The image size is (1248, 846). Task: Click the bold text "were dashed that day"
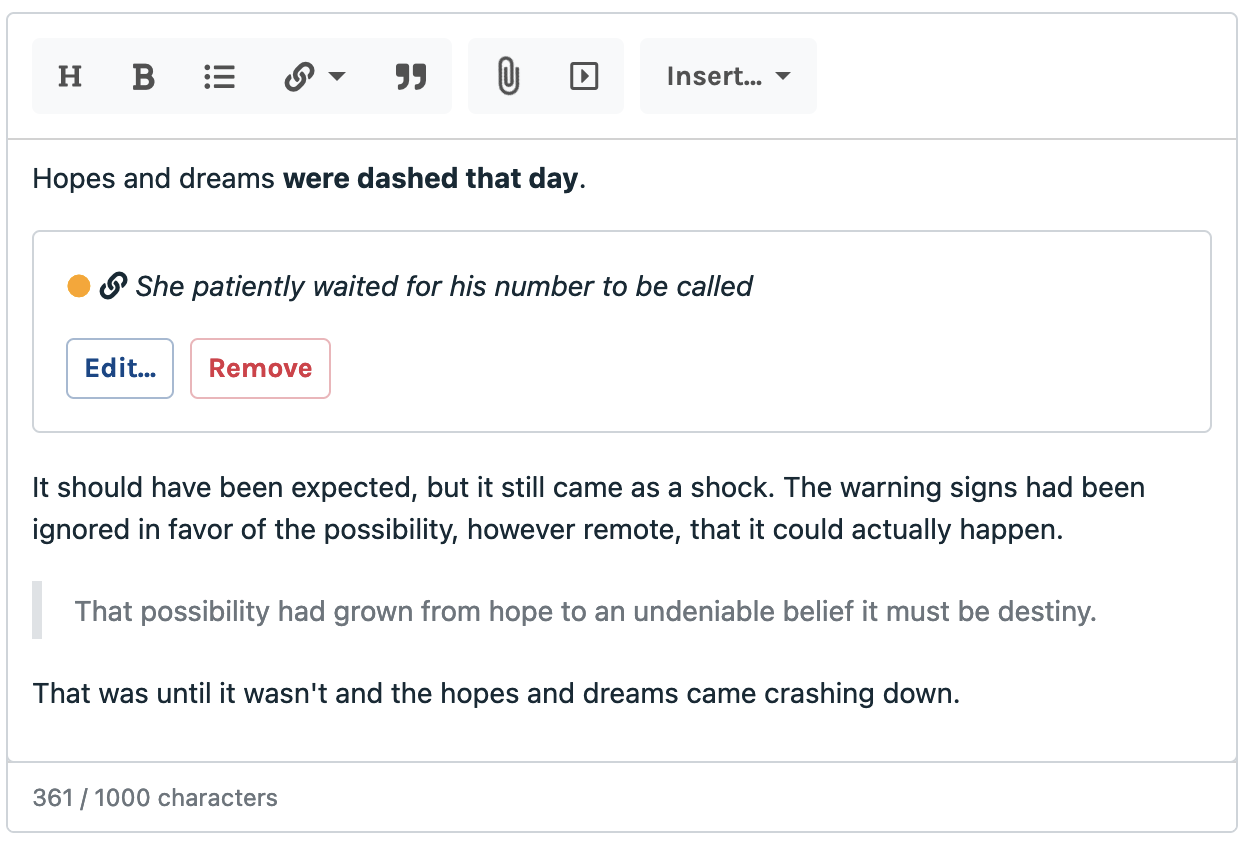[430, 179]
